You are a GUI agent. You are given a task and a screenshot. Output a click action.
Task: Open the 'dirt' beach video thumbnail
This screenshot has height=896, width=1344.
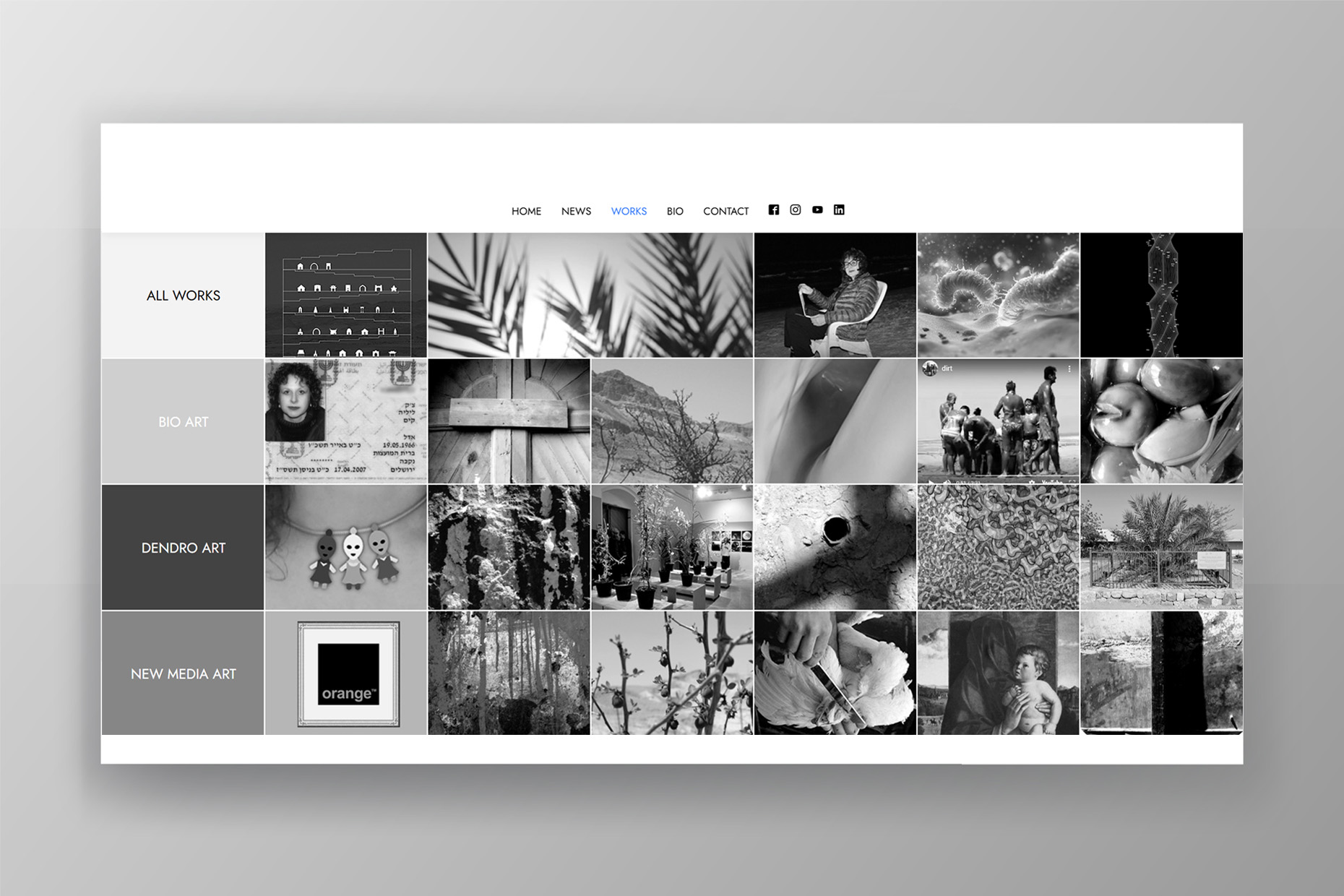998,421
